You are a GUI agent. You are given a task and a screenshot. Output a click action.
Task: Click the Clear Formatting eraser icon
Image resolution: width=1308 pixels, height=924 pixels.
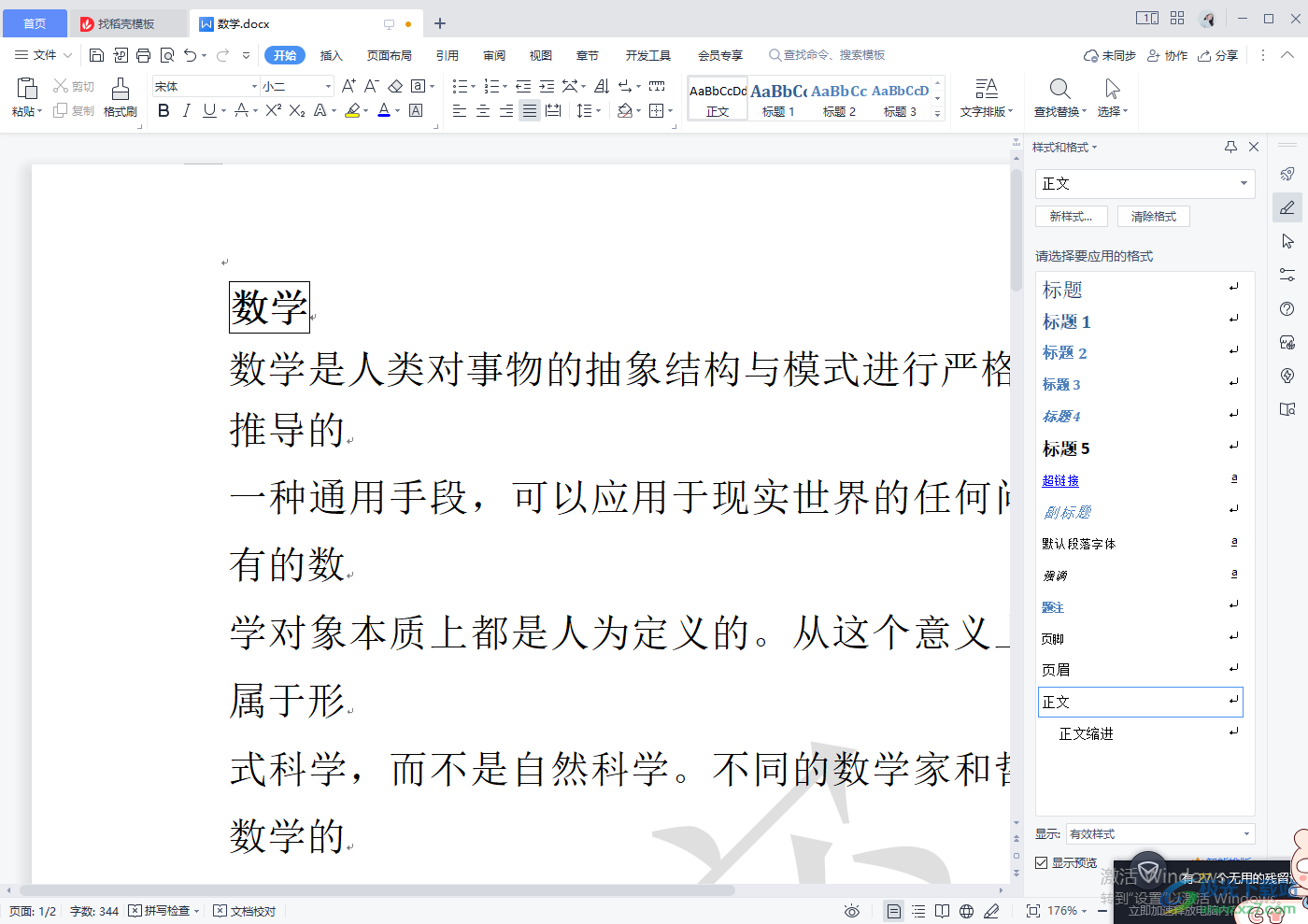394,86
